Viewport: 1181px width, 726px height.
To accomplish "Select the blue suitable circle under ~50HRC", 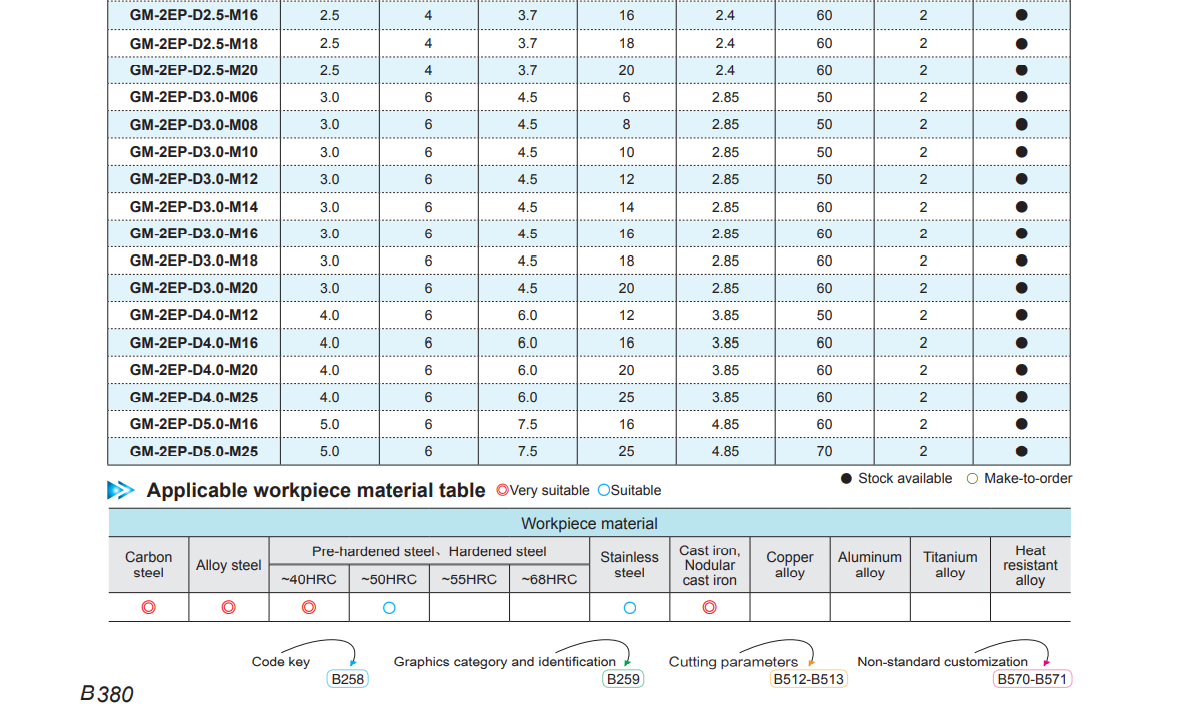I will point(389,607).
